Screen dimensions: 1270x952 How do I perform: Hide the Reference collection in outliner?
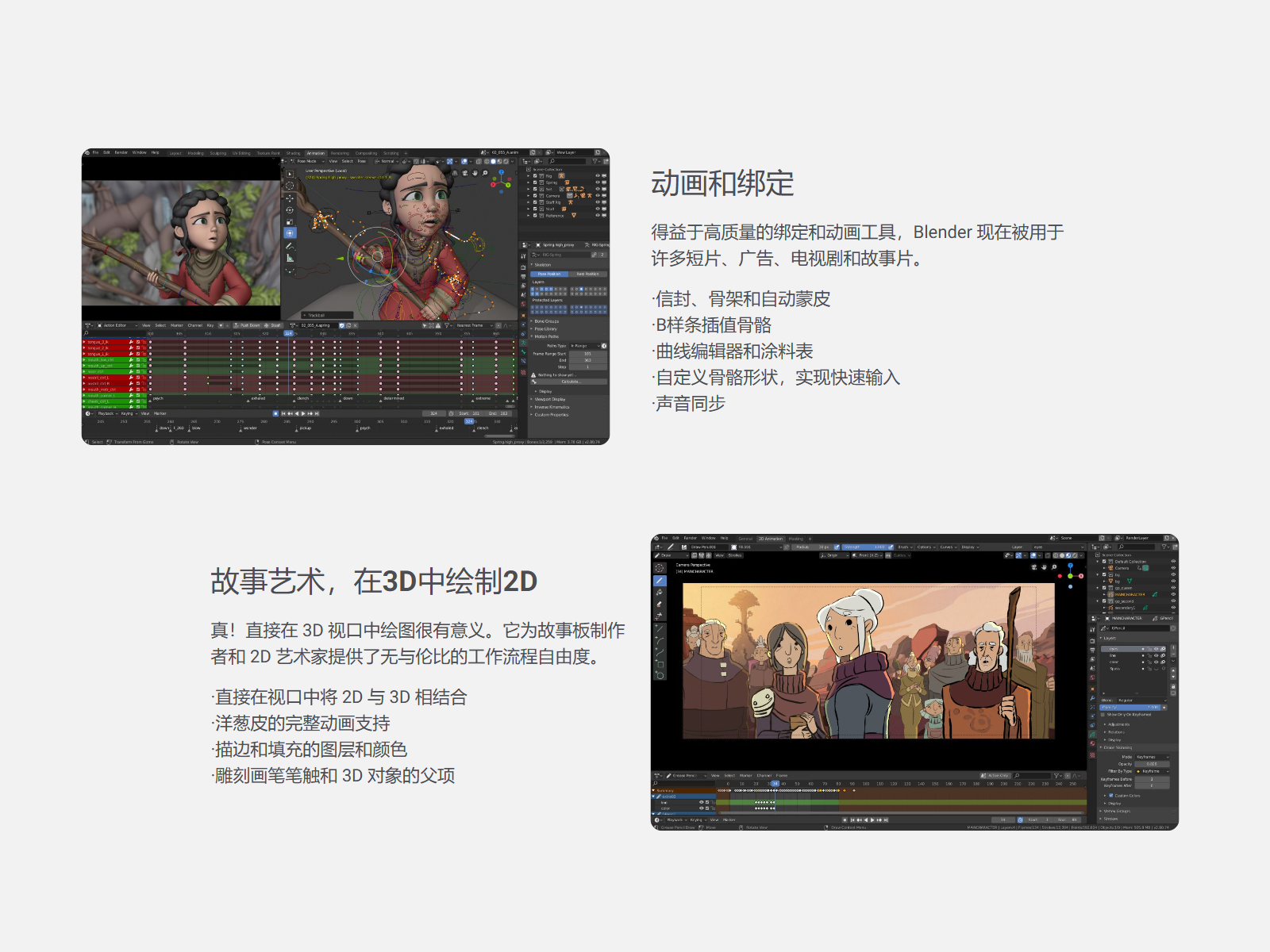(x=598, y=216)
